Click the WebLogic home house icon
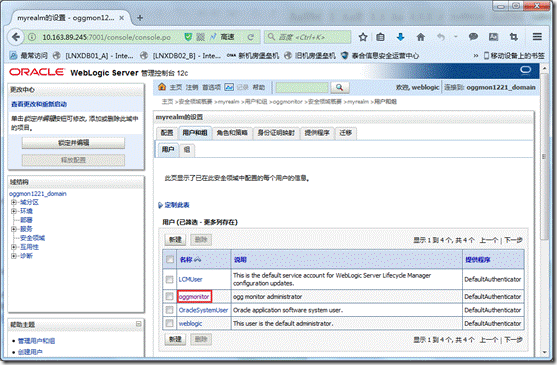 [162, 87]
